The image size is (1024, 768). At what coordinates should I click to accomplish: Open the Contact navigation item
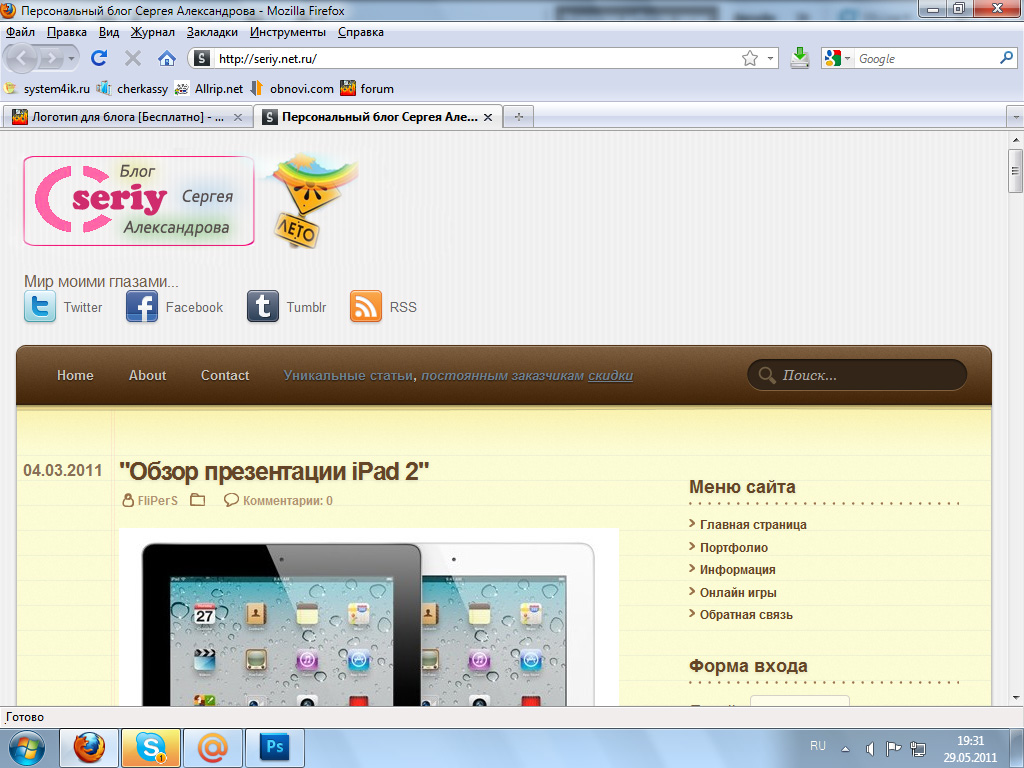225,376
